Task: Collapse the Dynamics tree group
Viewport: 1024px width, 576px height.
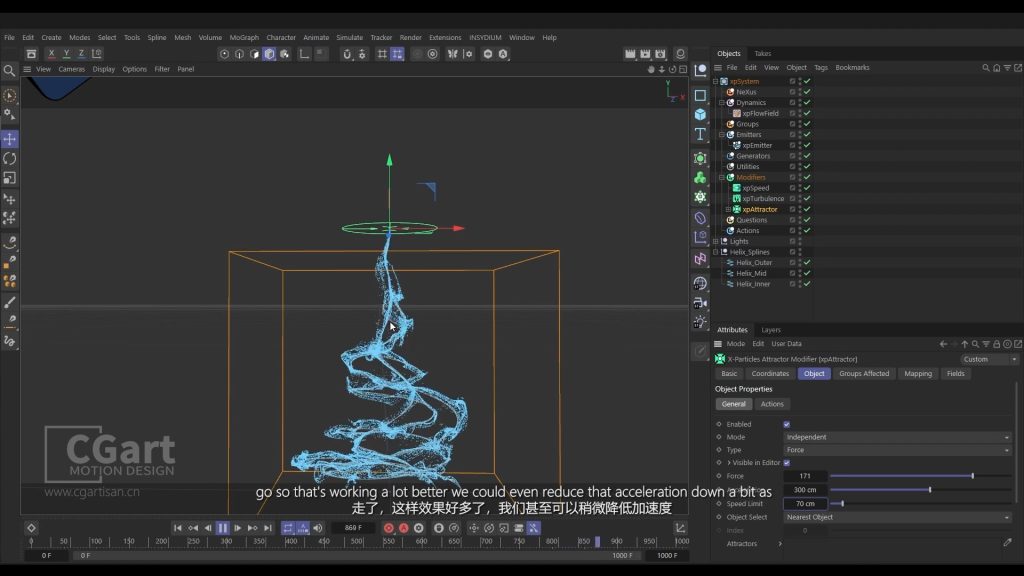Action: coord(722,103)
